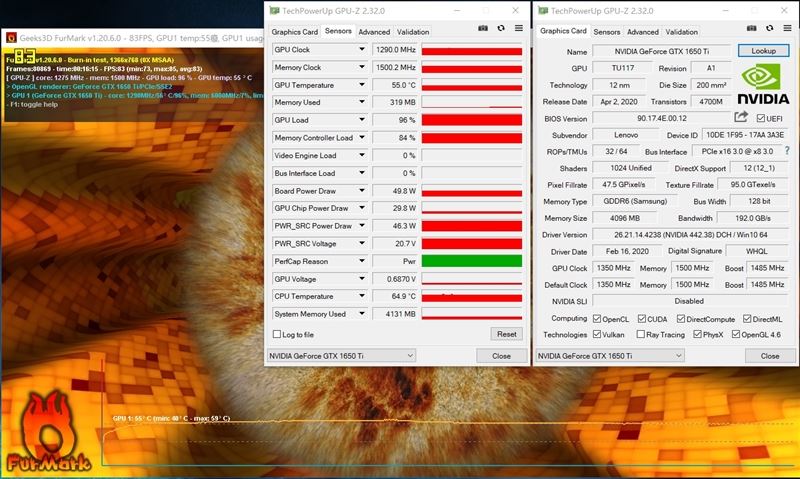Screen dimensions: 800x479
Task: Click screenshot camera icon in Graphics Card window
Action: pos(752,28)
